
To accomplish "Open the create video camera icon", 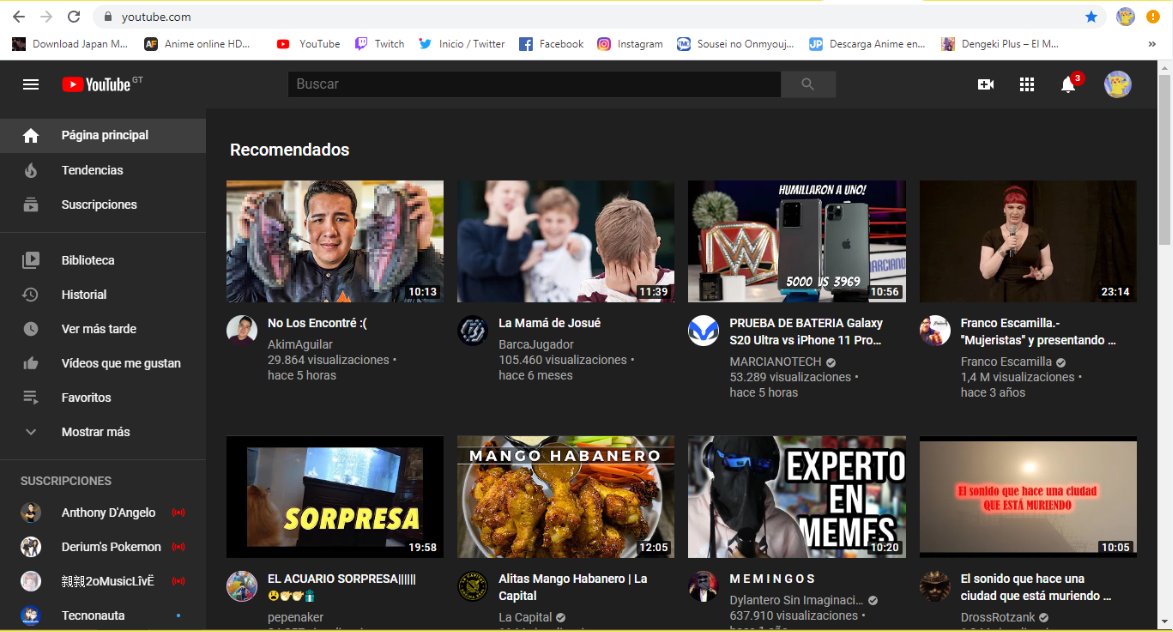I will coord(985,85).
